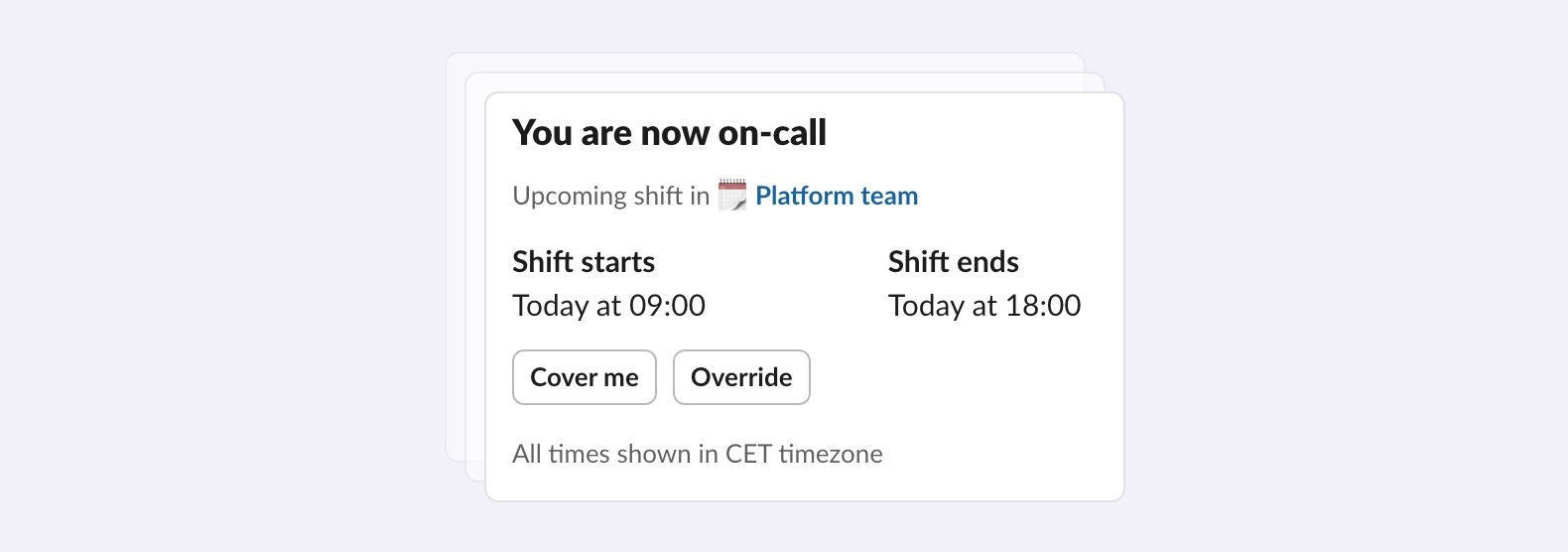Click the lavender page background left of the cards

pos(218,278)
